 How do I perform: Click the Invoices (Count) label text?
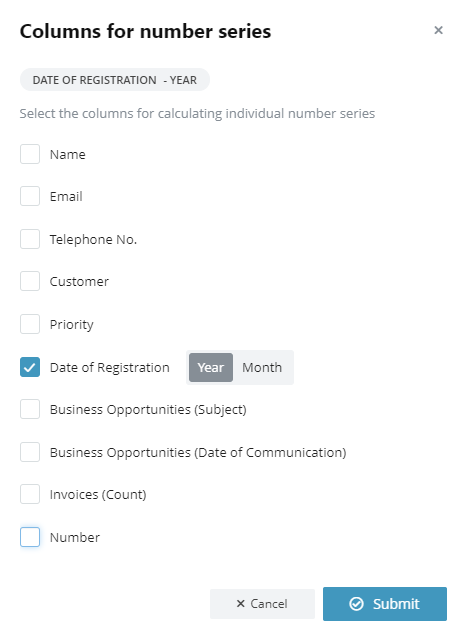[x=98, y=494]
